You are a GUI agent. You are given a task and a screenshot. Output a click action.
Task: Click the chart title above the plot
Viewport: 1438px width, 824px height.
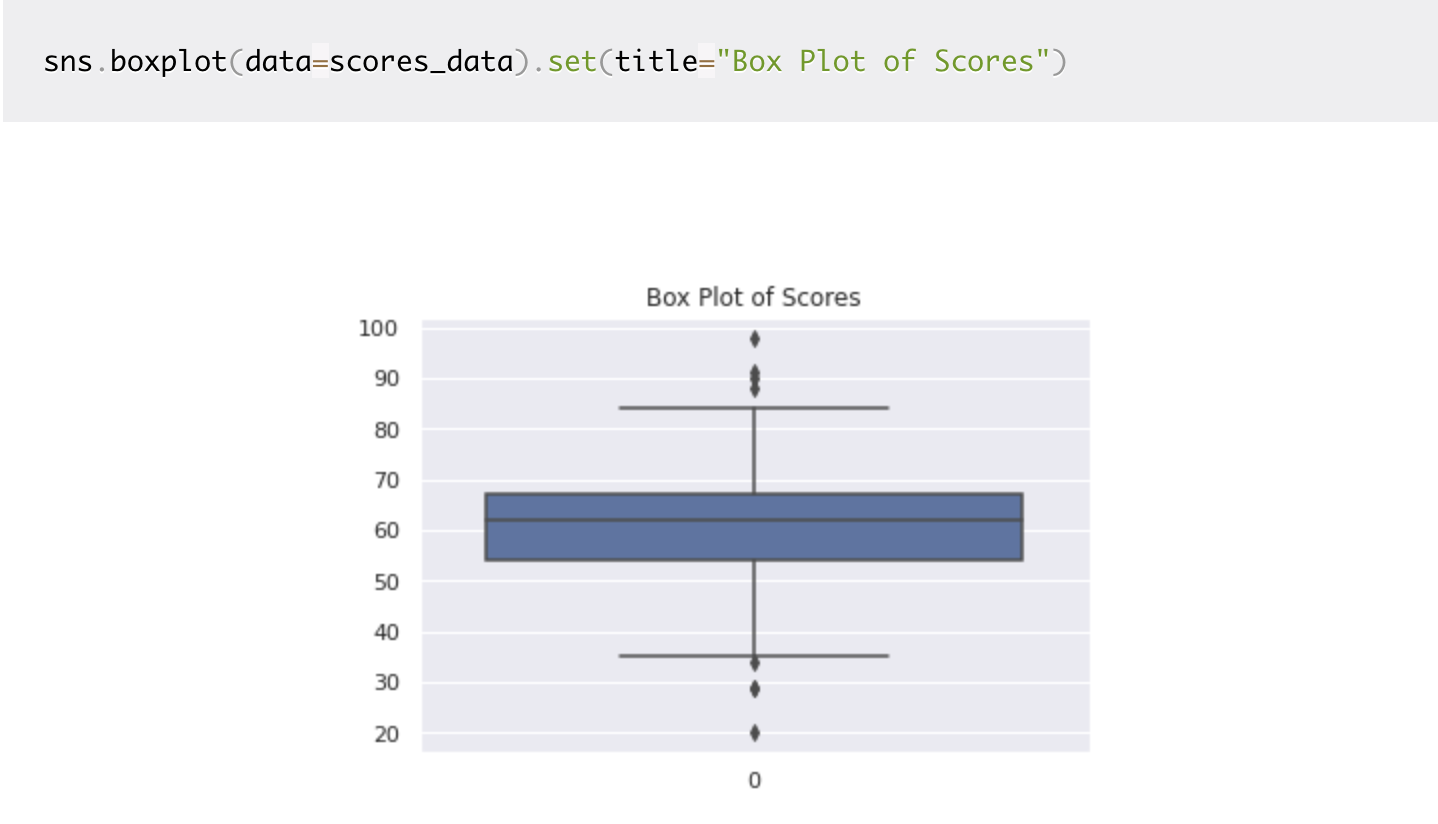tap(753, 298)
